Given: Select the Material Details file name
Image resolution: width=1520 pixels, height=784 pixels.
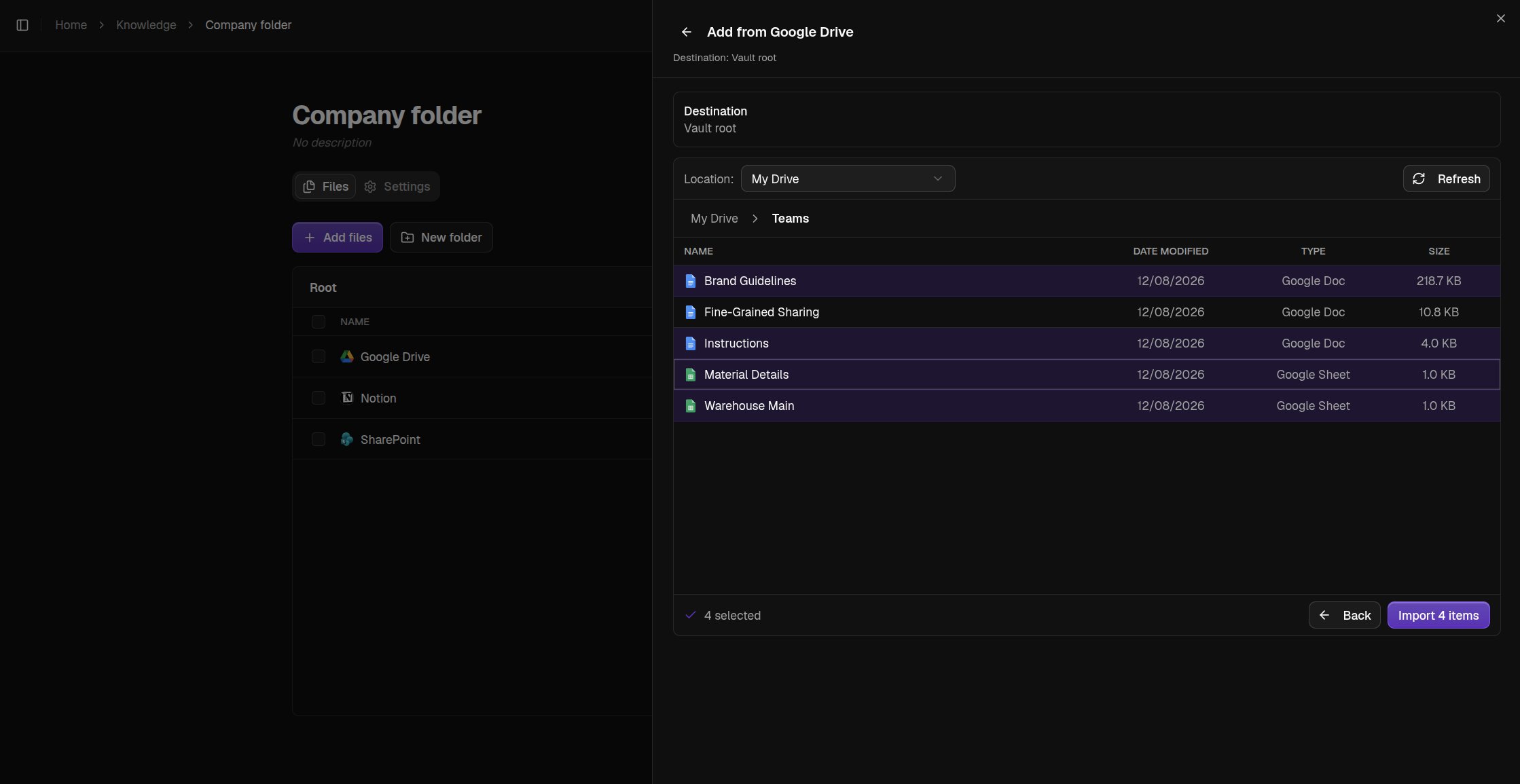Looking at the screenshot, I should click(x=746, y=375).
